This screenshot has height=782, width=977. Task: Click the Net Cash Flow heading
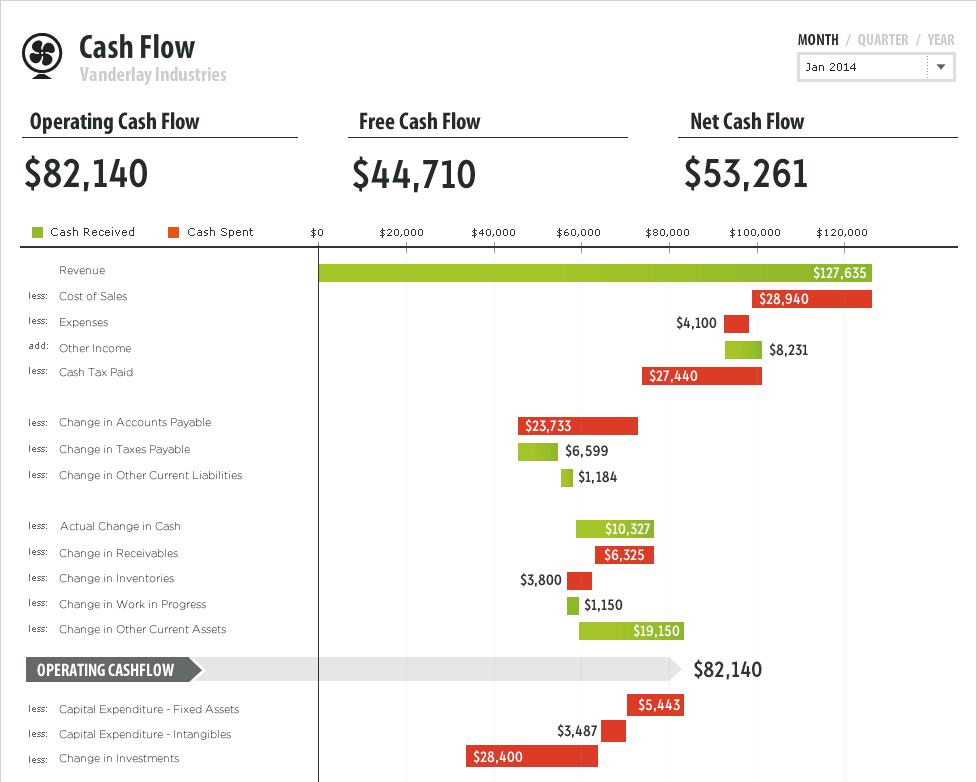746,121
